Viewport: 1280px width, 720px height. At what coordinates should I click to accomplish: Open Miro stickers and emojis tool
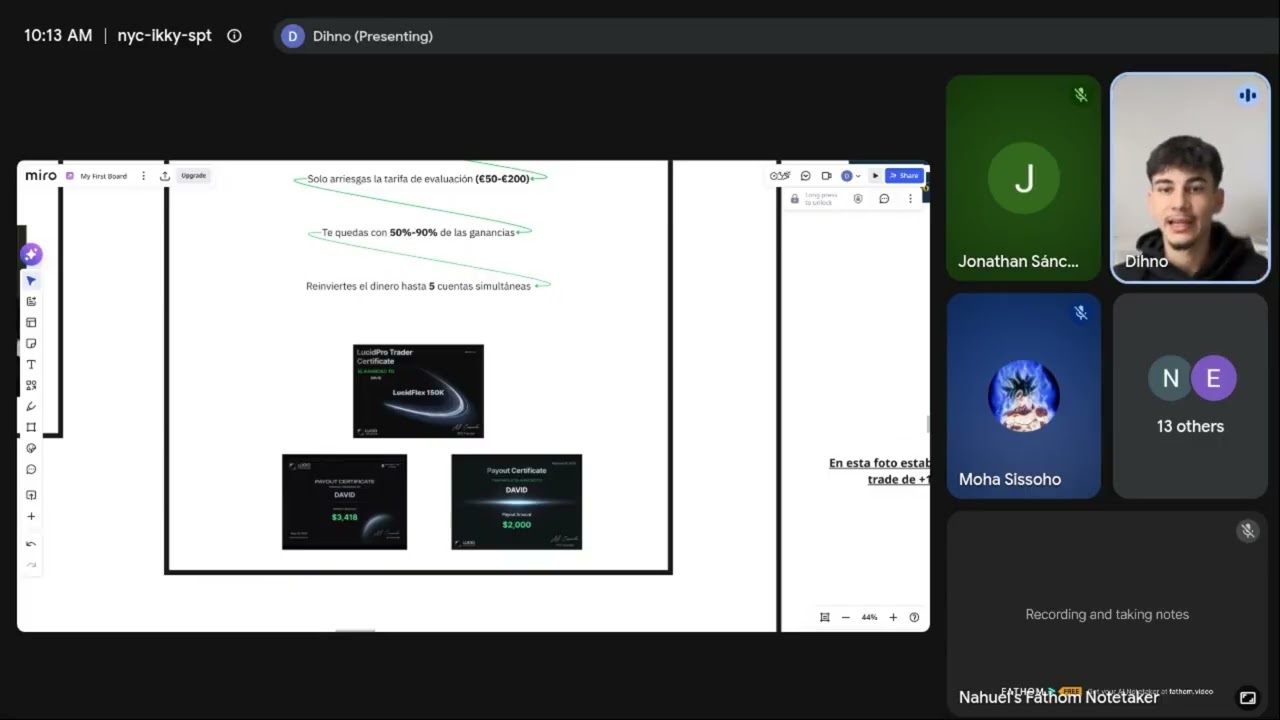31,449
